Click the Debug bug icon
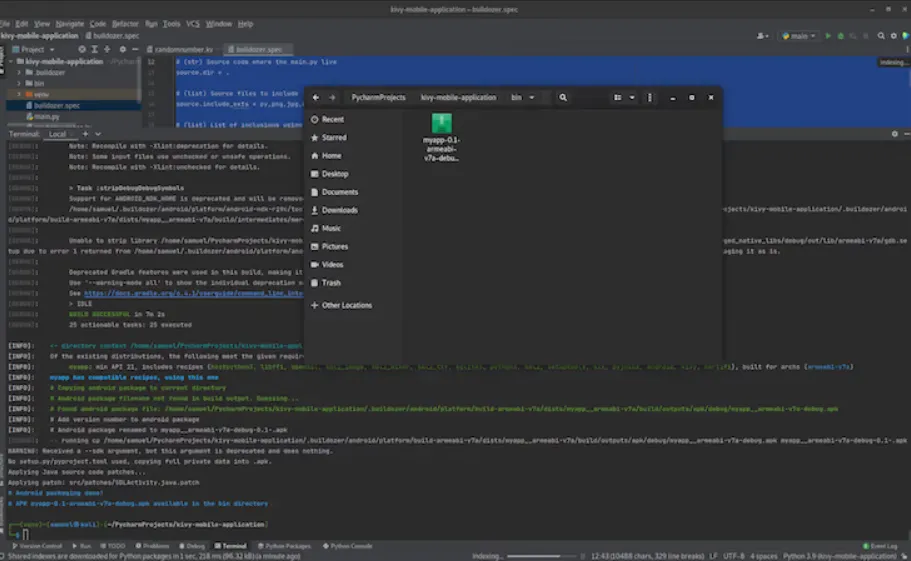The width and height of the screenshot is (911, 561). pyautogui.click(x=840, y=36)
